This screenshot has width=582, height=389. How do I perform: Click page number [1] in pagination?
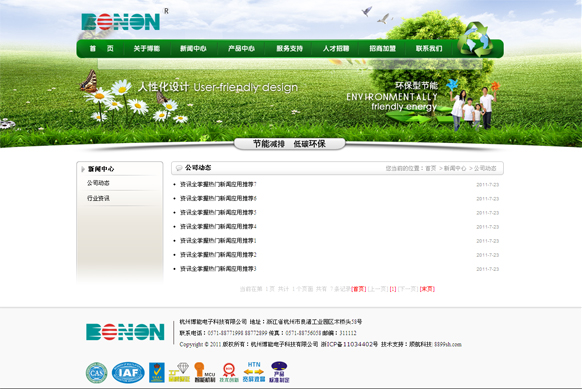[x=393, y=289]
